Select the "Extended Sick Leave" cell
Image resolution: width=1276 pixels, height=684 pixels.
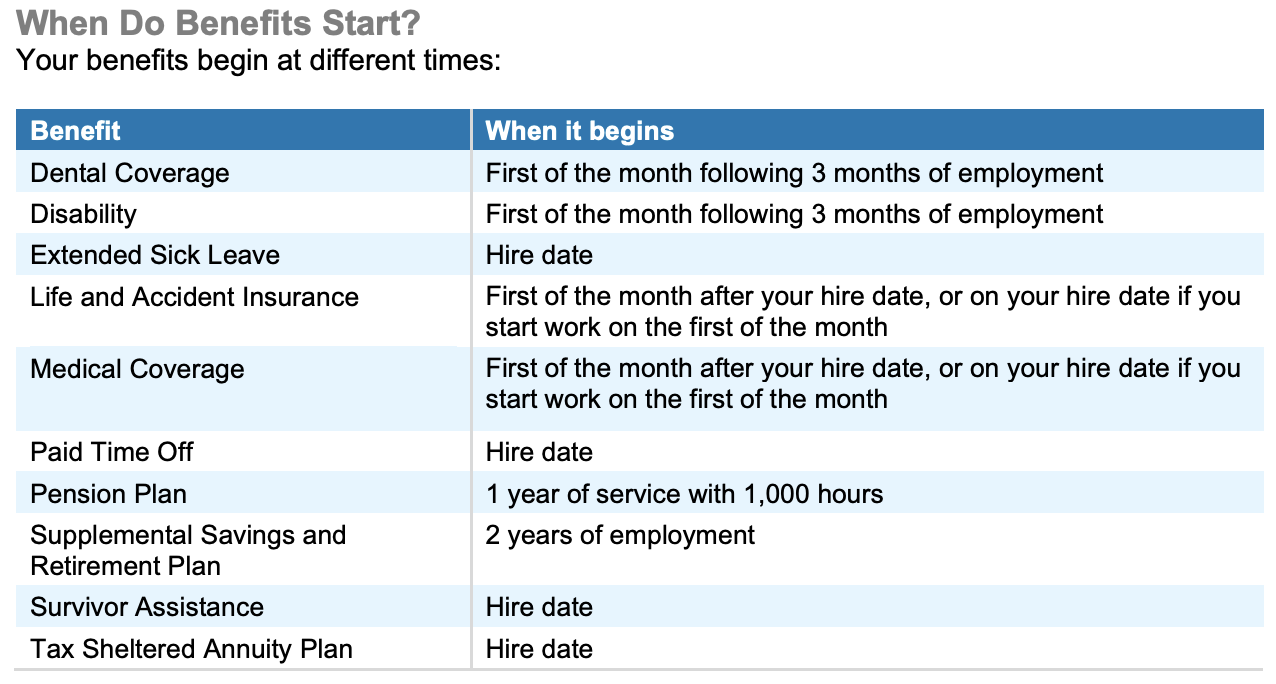click(155, 255)
